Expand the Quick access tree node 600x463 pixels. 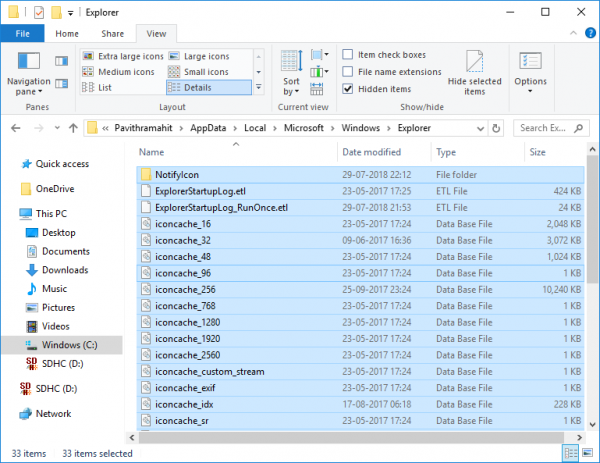tap(8, 165)
